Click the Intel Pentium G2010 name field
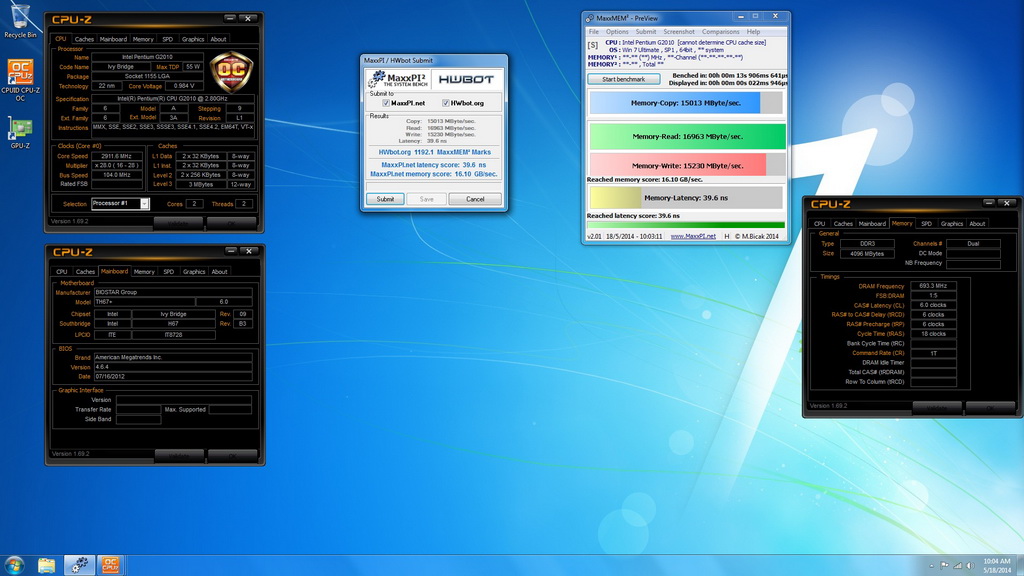 (x=147, y=57)
